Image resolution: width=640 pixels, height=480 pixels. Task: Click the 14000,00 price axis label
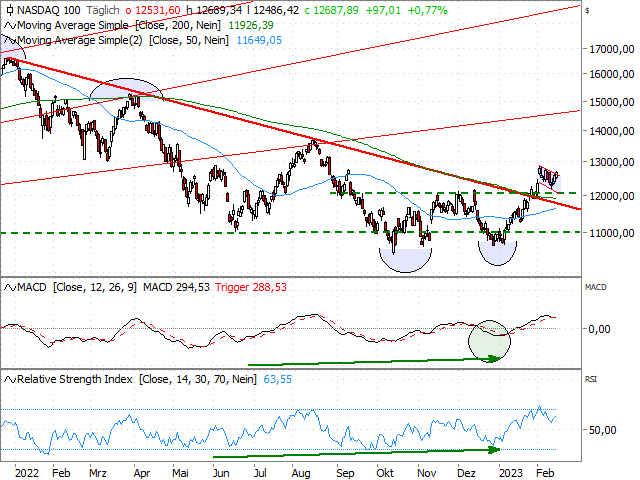click(612, 131)
